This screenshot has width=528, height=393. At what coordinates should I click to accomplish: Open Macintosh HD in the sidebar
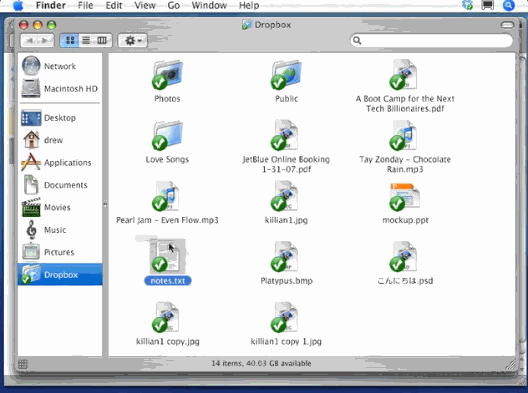60,89
